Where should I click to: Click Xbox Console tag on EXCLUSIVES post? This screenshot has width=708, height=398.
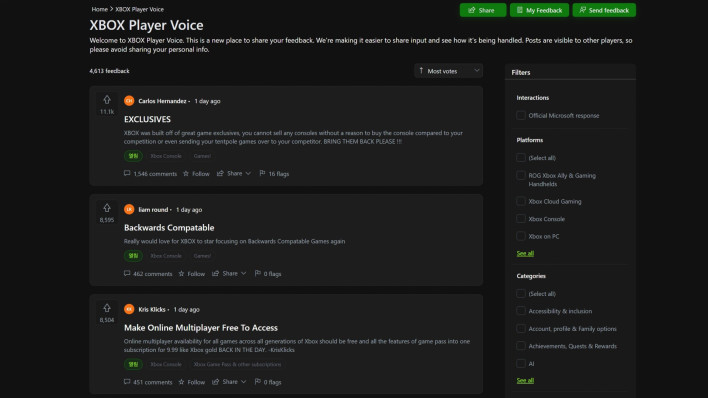click(166, 156)
